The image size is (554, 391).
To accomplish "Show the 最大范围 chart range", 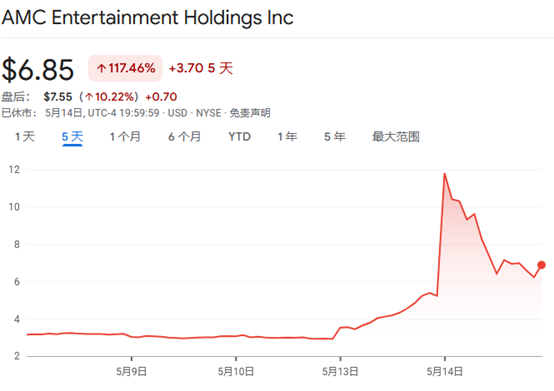I will pos(396,137).
